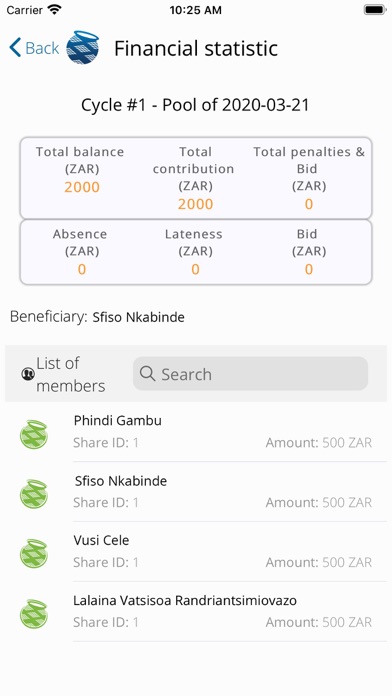Tap the magnifying glass search icon
Viewport: 392px width, 696px height.
coord(147,374)
